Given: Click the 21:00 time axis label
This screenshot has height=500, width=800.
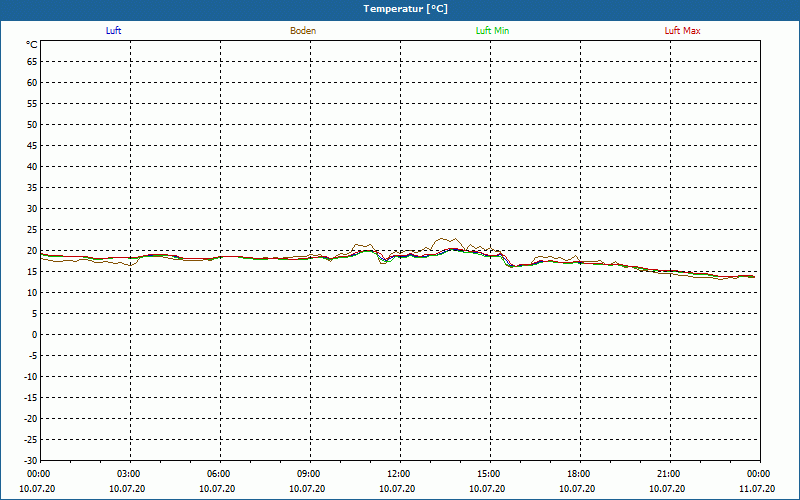Looking at the screenshot, I should click(669, 474).
